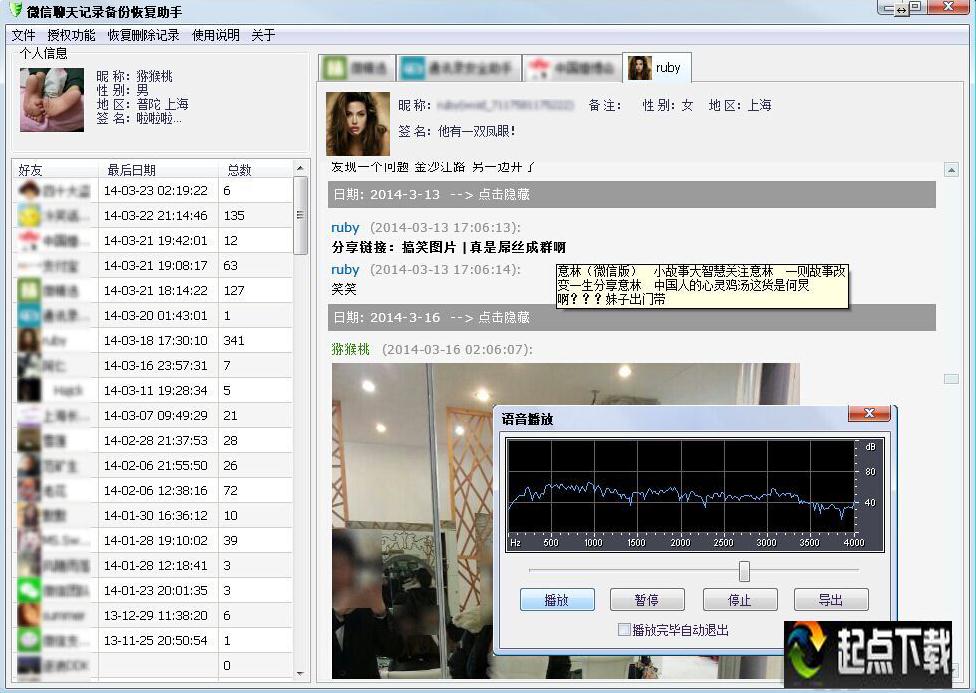This screenshot has height=693, width=976.
Task: Click ruby's avatar icon in friend list
Action: click(x=29, y=340)
